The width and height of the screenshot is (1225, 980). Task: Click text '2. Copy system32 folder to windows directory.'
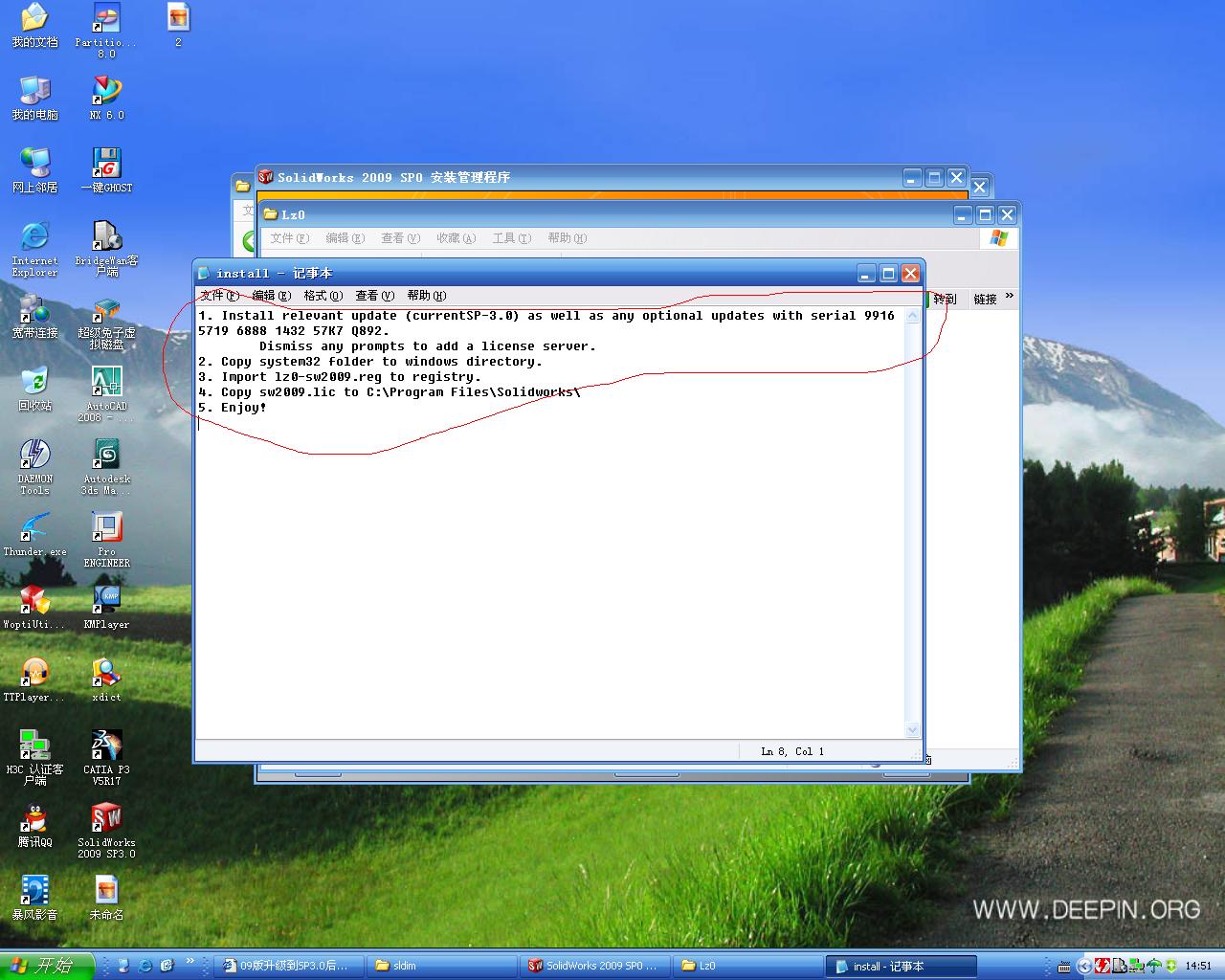coord(370,362)
